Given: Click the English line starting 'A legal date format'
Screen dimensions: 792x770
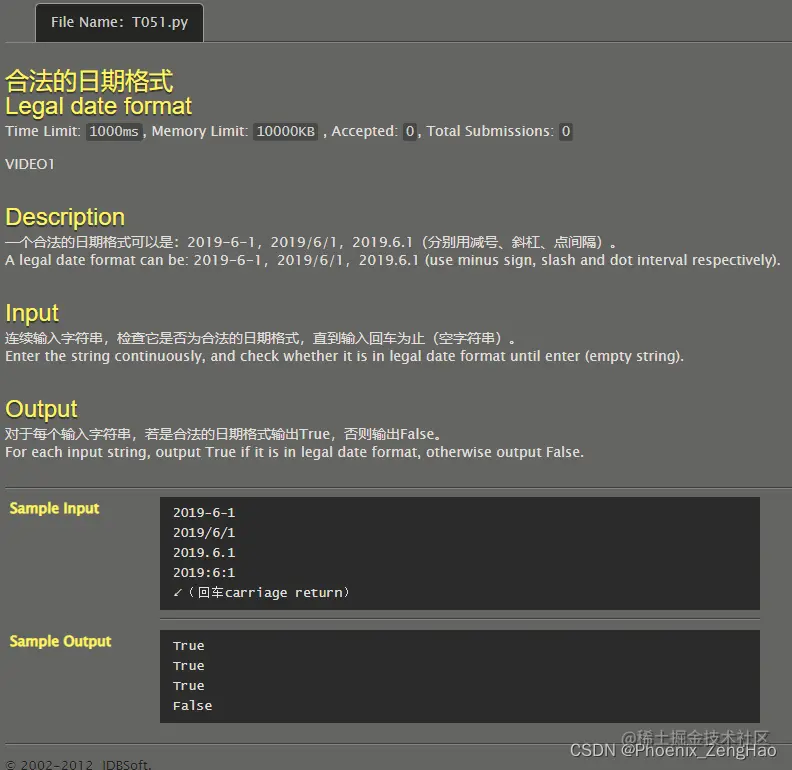Looking at the screenshot, I should (393, 260).
